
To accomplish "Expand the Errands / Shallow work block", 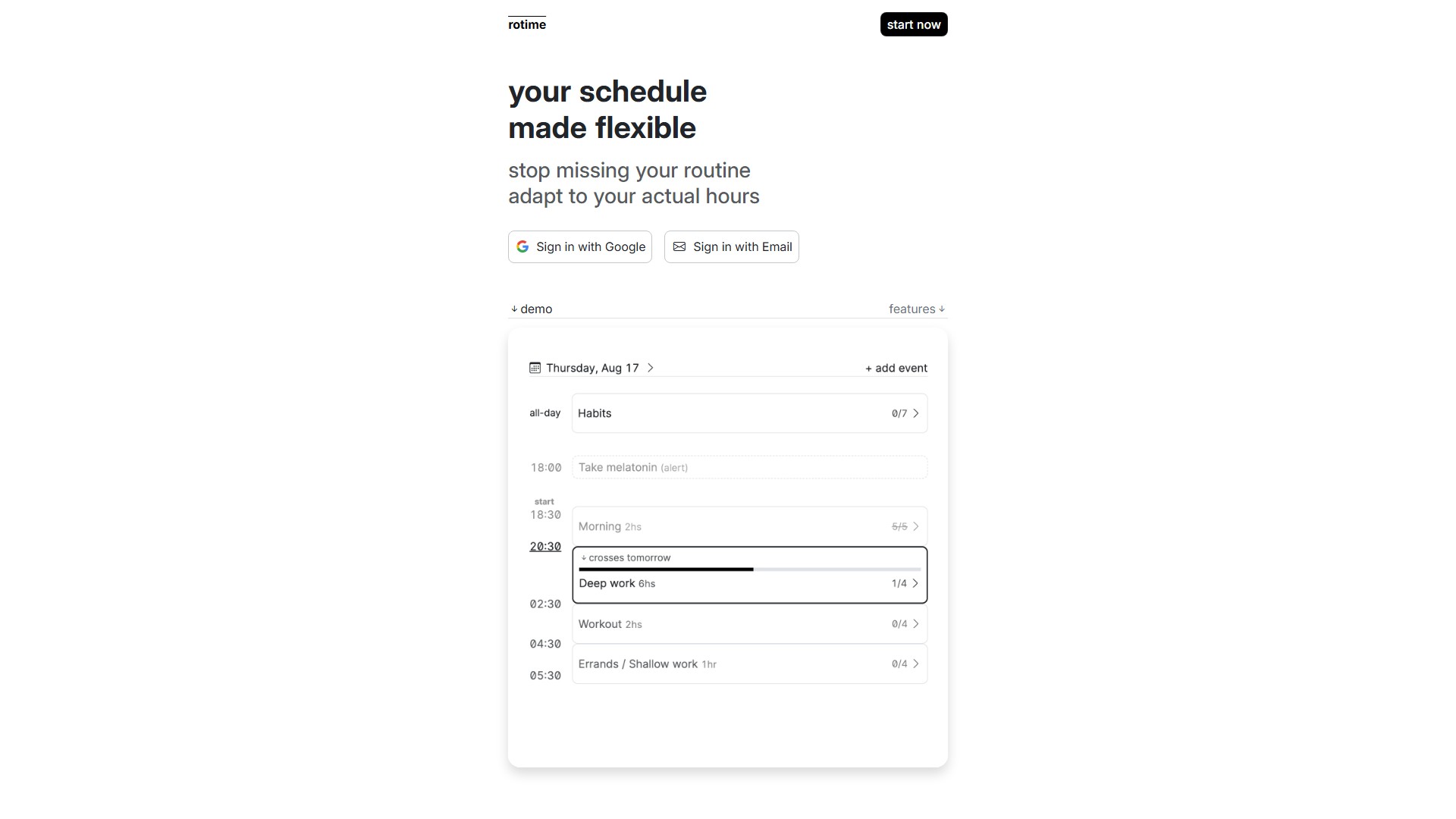I will click(x=916, y=664).
